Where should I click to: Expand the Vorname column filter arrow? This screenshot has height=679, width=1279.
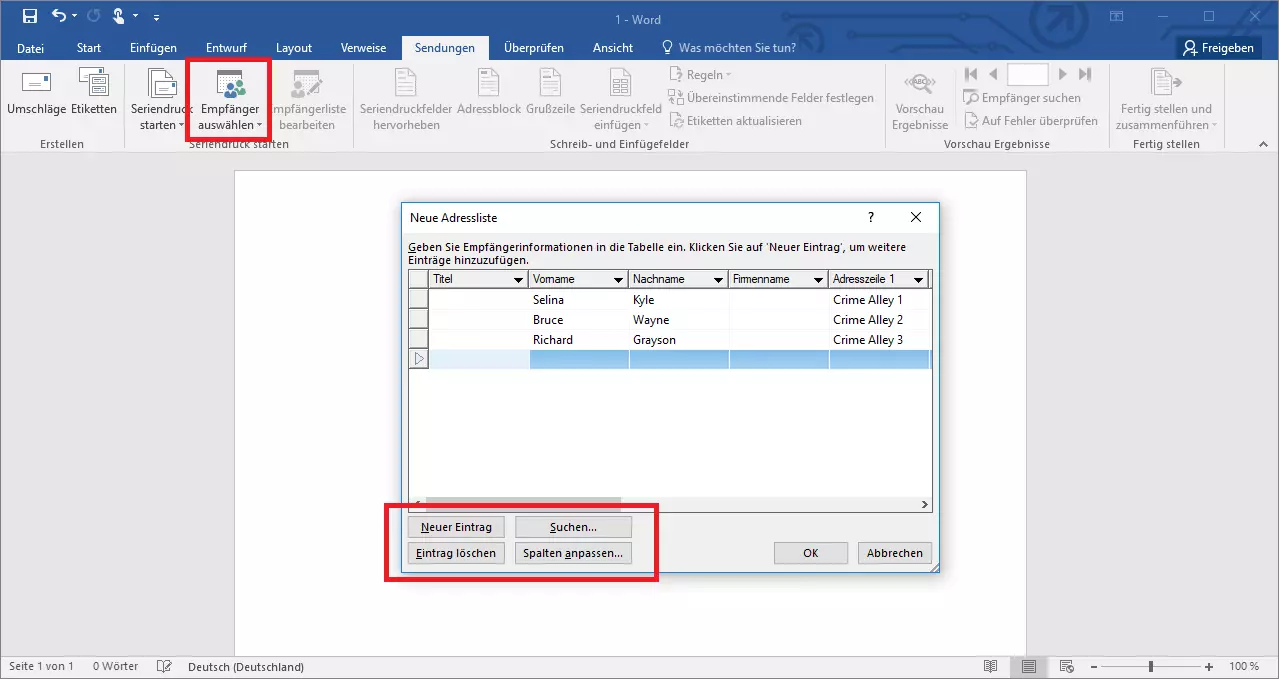pos(619,280)
